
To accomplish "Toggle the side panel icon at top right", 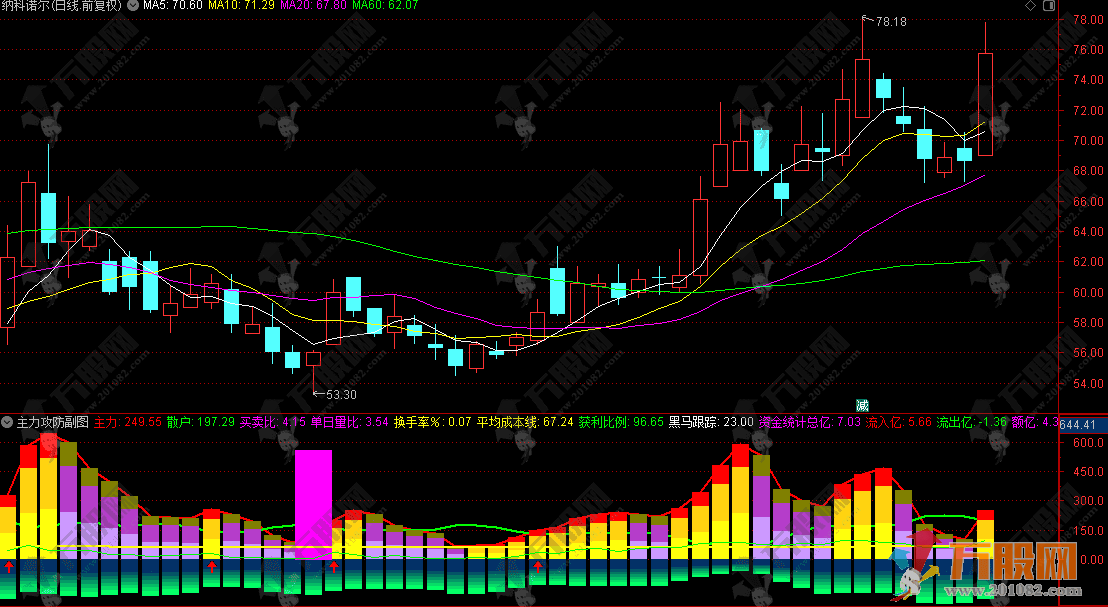I will click(1049, 6).
